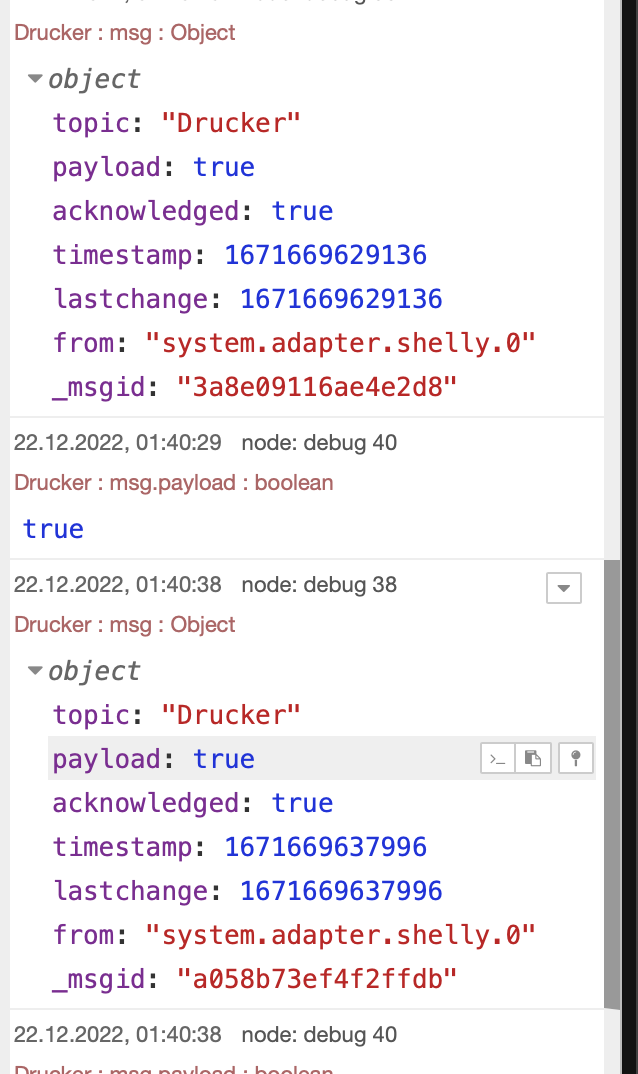
Task: Click the debug sidebar scrollbar thumb
Action: 612,784
